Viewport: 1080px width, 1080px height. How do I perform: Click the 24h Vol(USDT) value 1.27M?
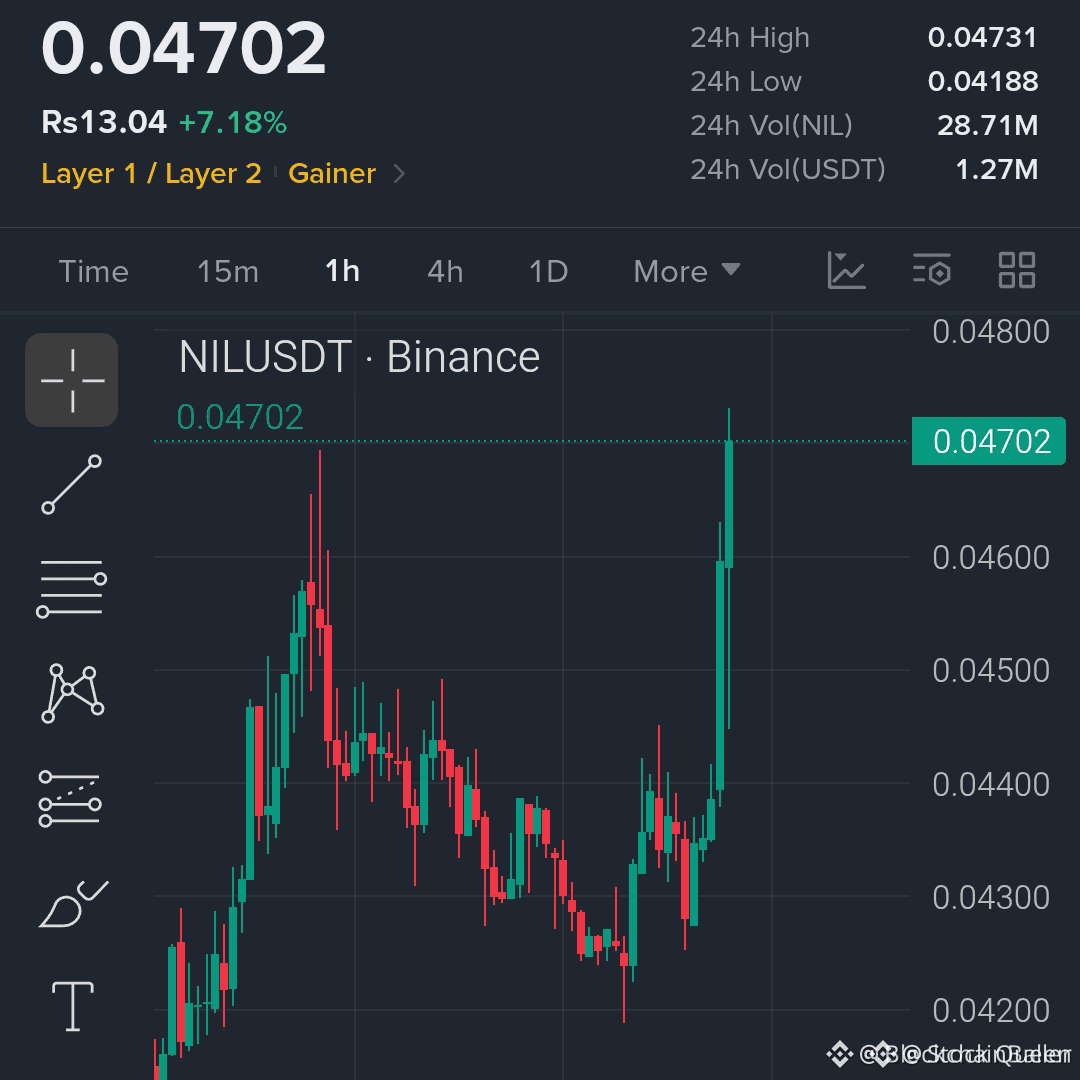tap(997, 169)
